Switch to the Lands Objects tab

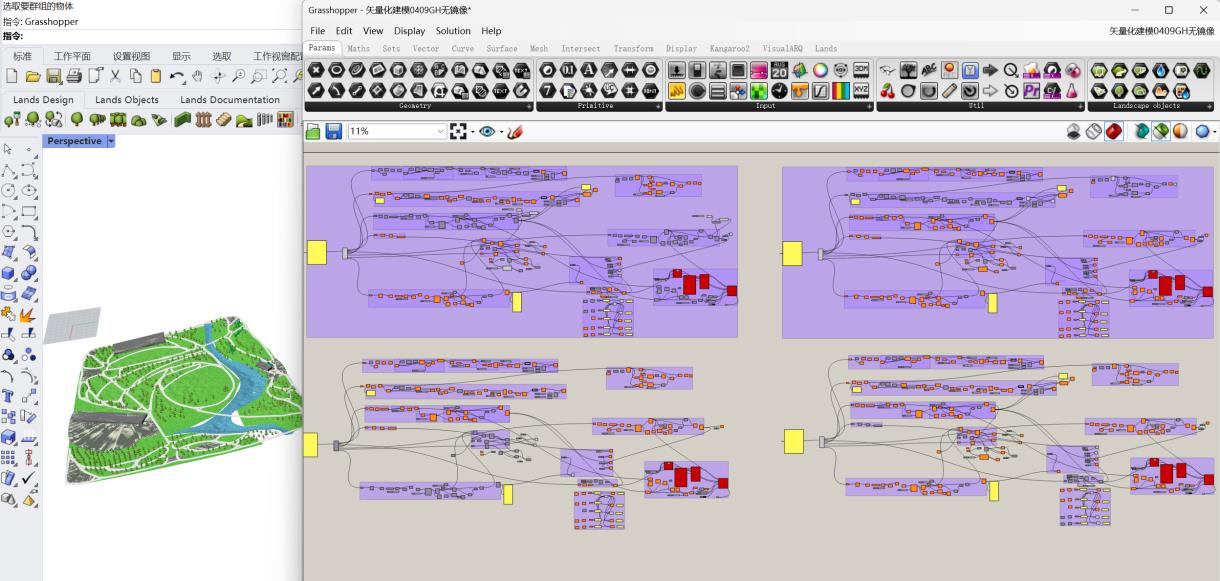click(x=127, y=100)
